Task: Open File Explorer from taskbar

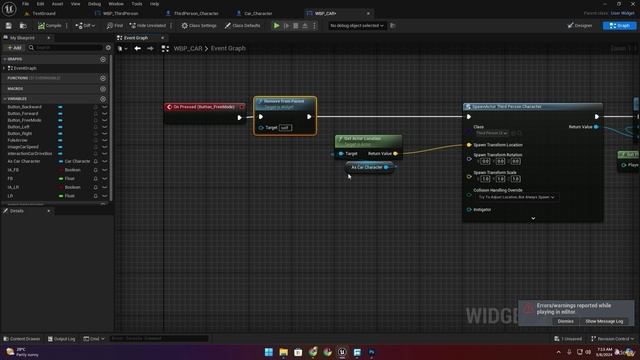Action: click(x=283, y=352)
